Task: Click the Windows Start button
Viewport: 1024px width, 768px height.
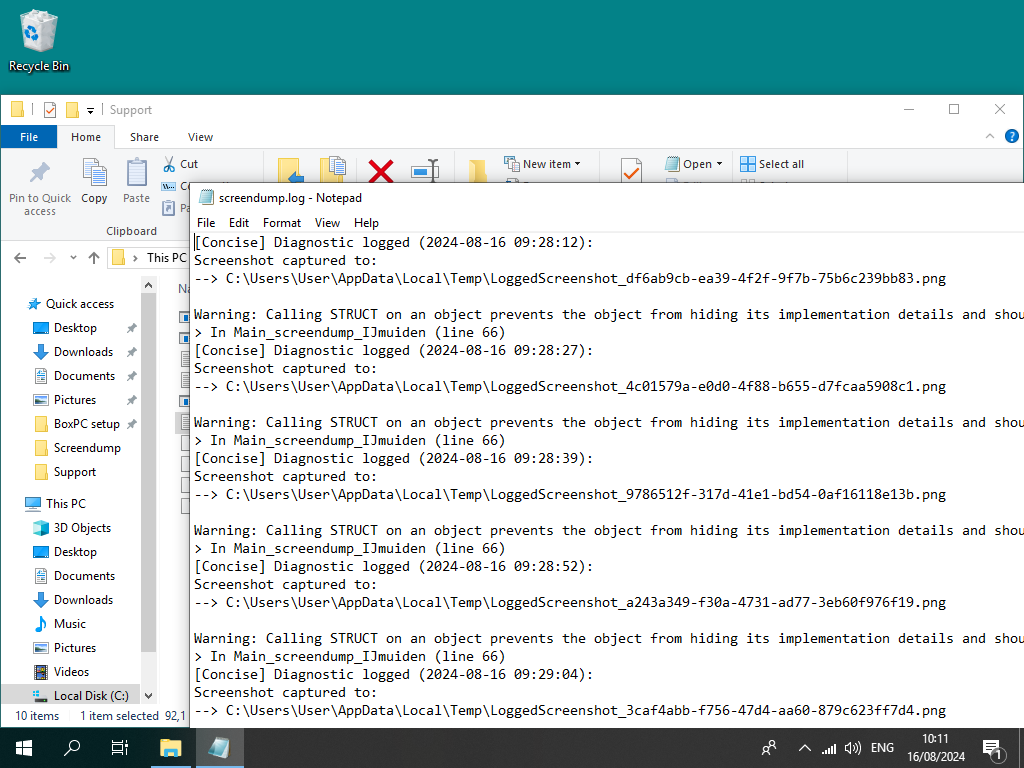Action: (24, 748)
